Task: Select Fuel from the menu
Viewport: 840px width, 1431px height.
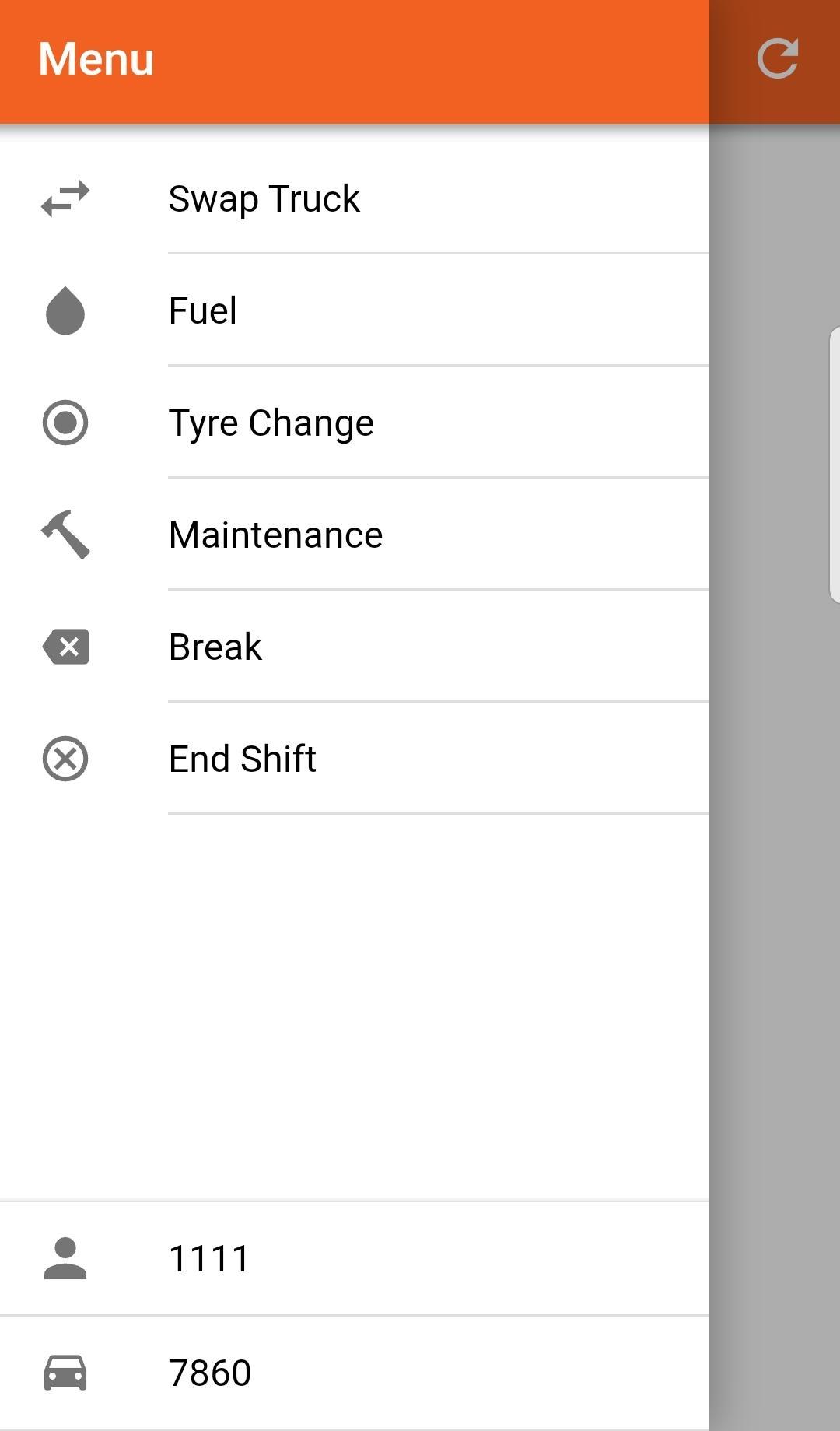Action: tap(203, 310)
